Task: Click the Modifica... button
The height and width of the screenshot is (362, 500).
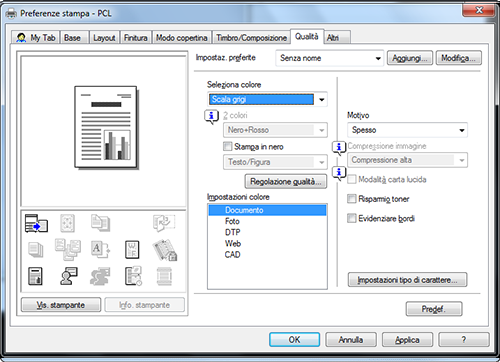Action: point(458,58)
